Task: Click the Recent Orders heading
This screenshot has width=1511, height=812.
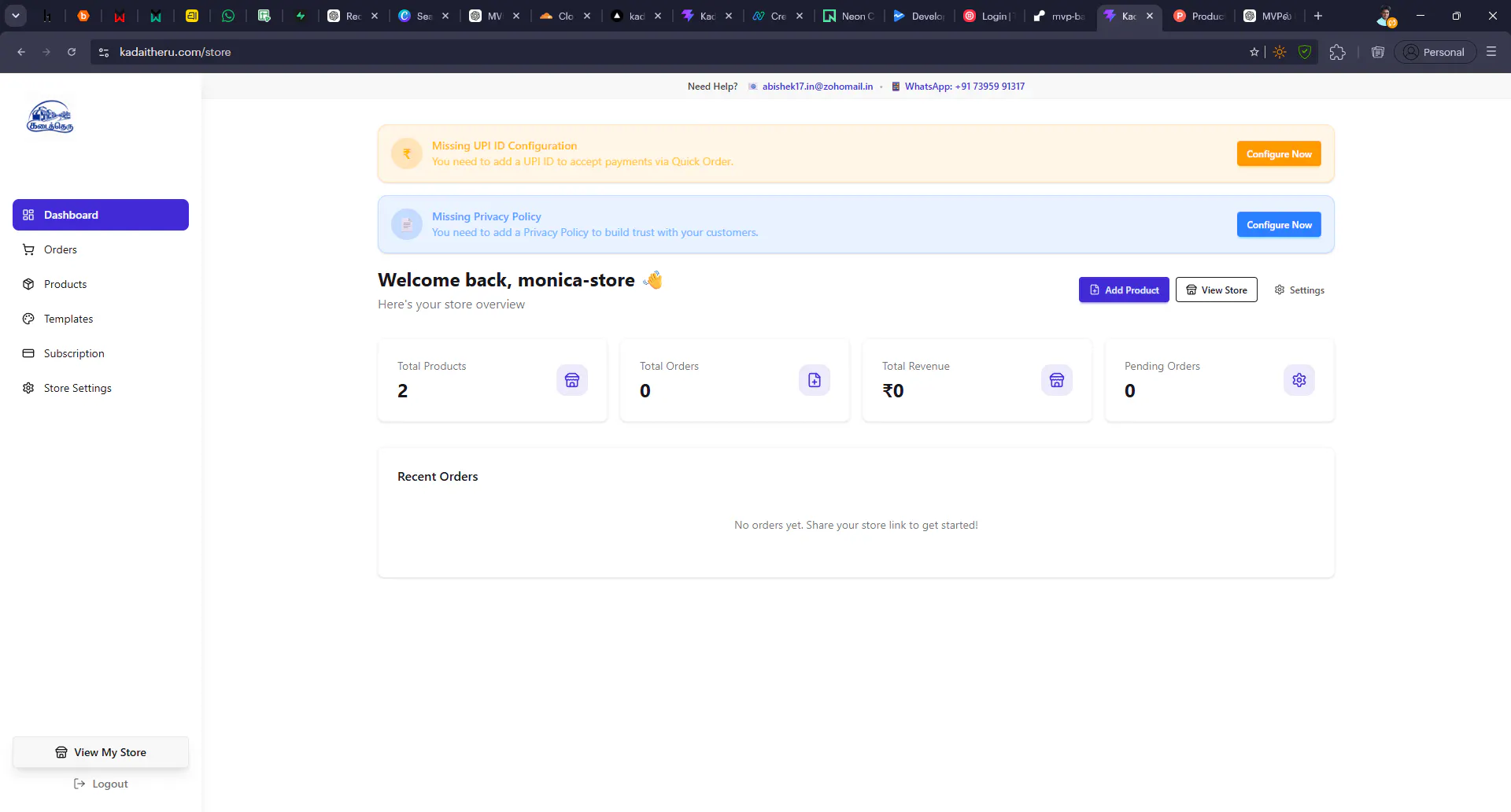Action: pyautogui.click(x=438, y=476)
